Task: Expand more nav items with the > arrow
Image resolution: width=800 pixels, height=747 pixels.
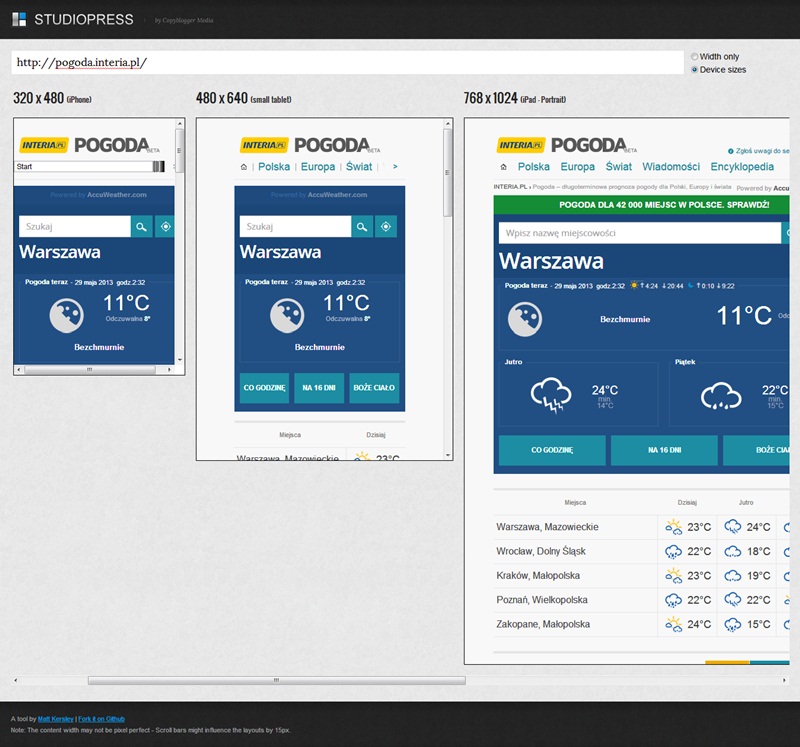Action: point(395,166)
